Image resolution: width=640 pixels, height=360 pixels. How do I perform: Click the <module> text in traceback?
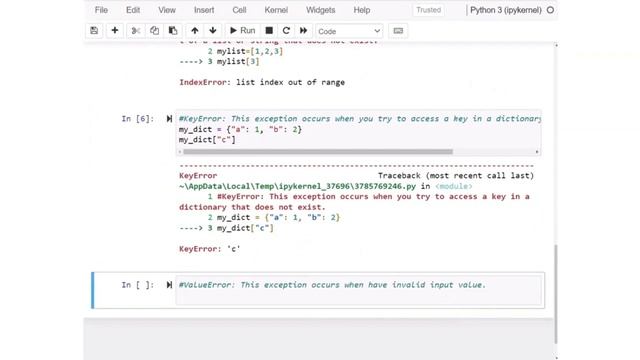coord(453,186)
